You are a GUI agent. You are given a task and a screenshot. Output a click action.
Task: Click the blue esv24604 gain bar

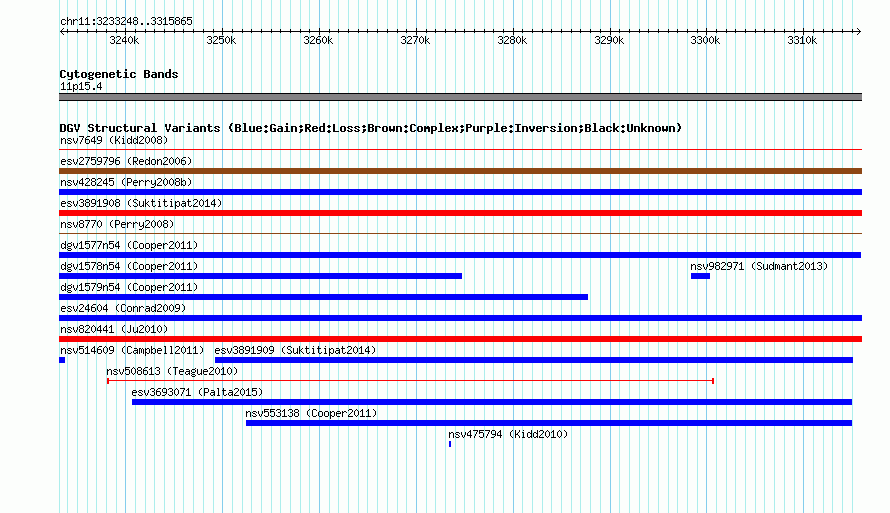460,318
